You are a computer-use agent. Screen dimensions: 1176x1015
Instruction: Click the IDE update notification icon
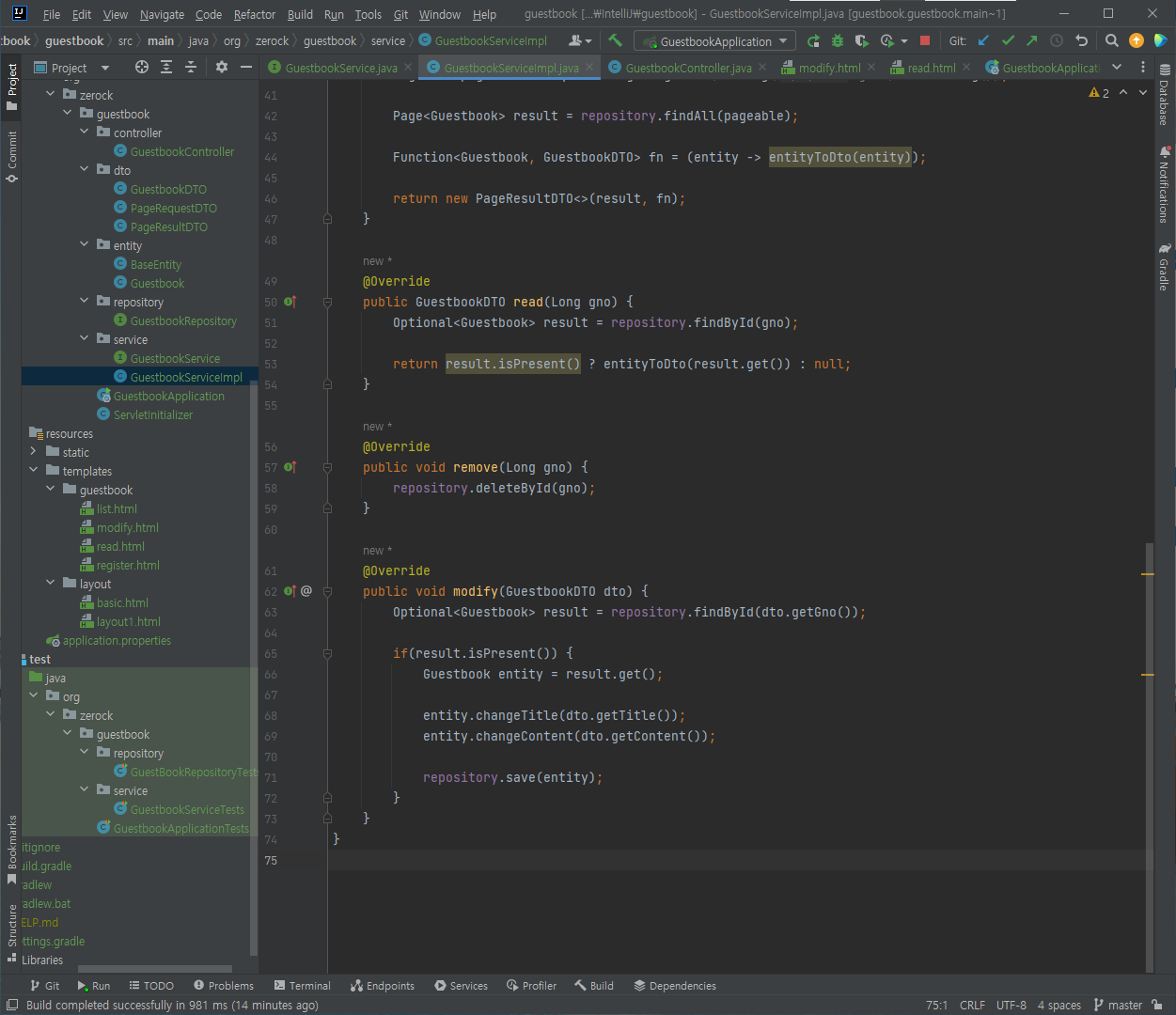[x=1136, y=40]
